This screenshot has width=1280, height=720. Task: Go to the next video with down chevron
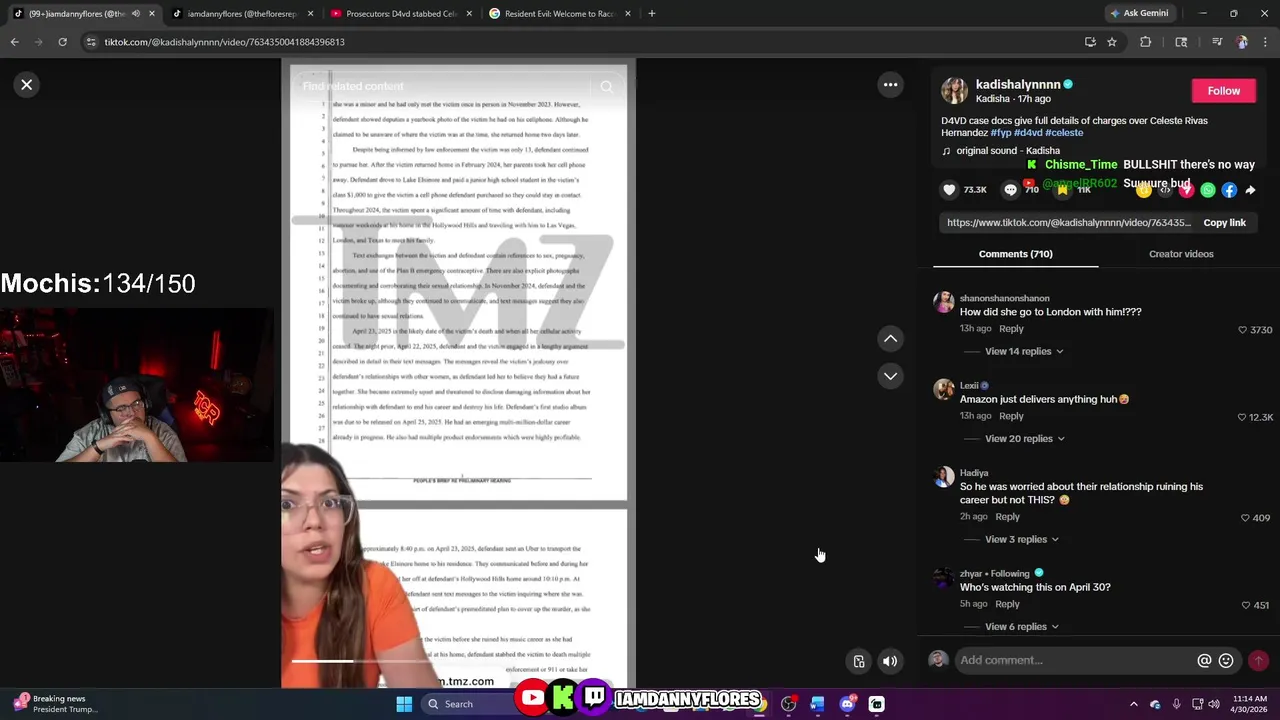pyautogui.click(x=890, y=376)
